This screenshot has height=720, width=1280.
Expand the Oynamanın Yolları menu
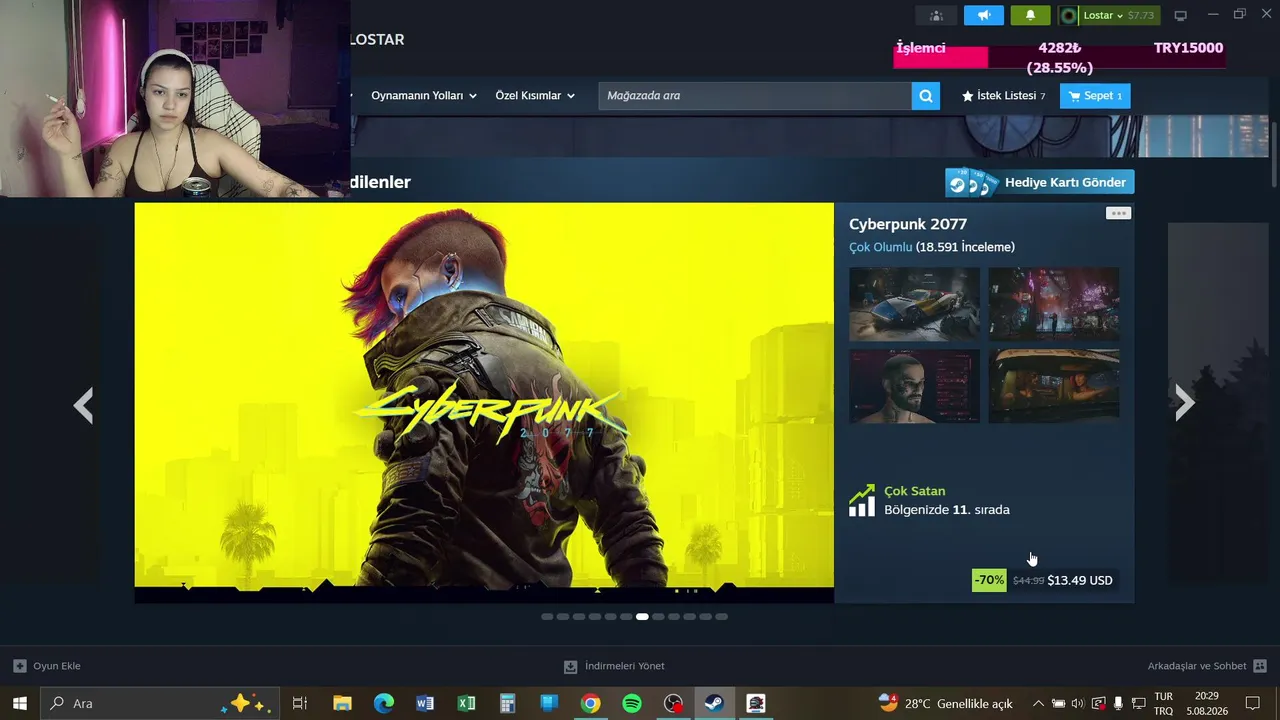tap(424, 96)
